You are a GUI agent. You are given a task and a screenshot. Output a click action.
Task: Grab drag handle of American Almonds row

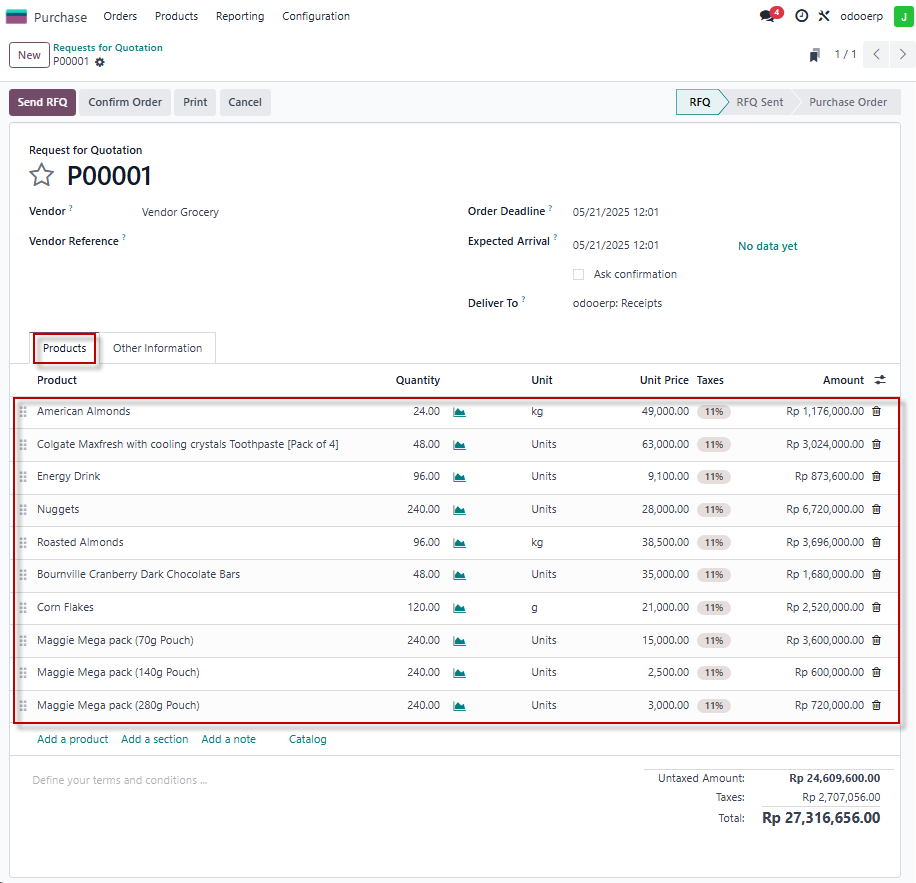click(23, 412)
